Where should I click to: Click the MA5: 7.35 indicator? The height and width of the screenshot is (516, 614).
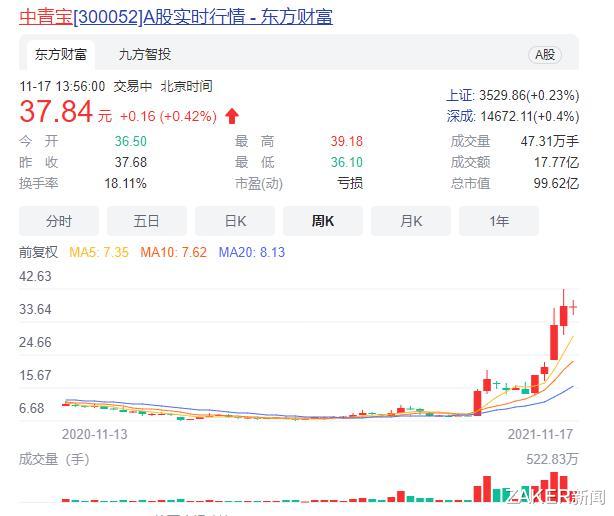coord(99,252)
